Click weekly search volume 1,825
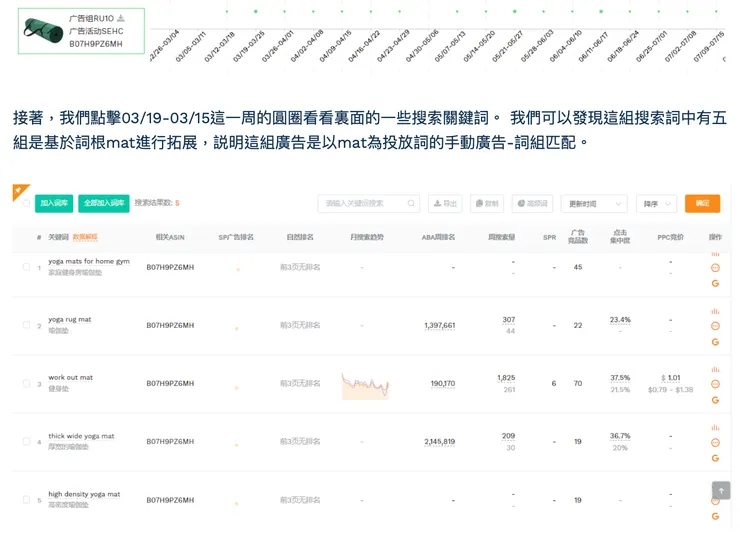The width and height of the screenshot is (740, 542). click(506, 378)
